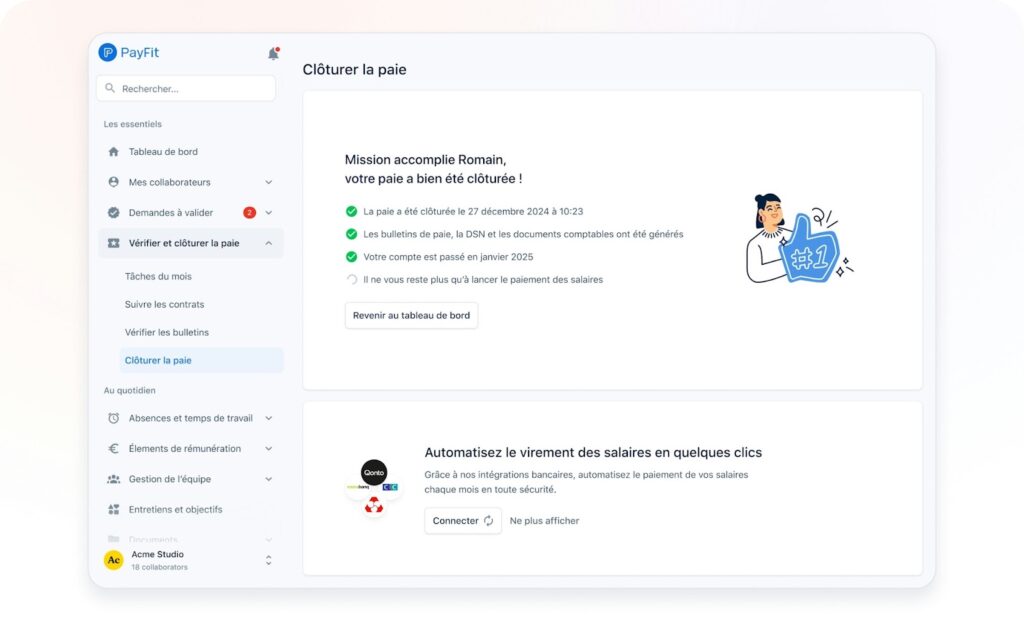Expand the Mes collaborateurs section
The height and width of the screenshot is (623, 1024).
[268, 182]
